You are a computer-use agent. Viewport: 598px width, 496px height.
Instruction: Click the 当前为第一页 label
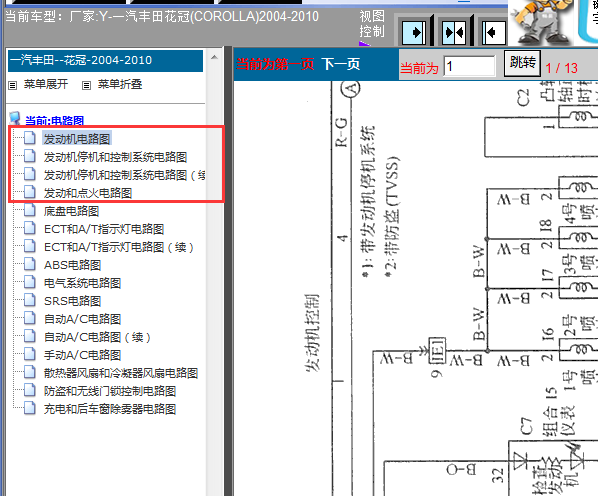coord(275,64)
